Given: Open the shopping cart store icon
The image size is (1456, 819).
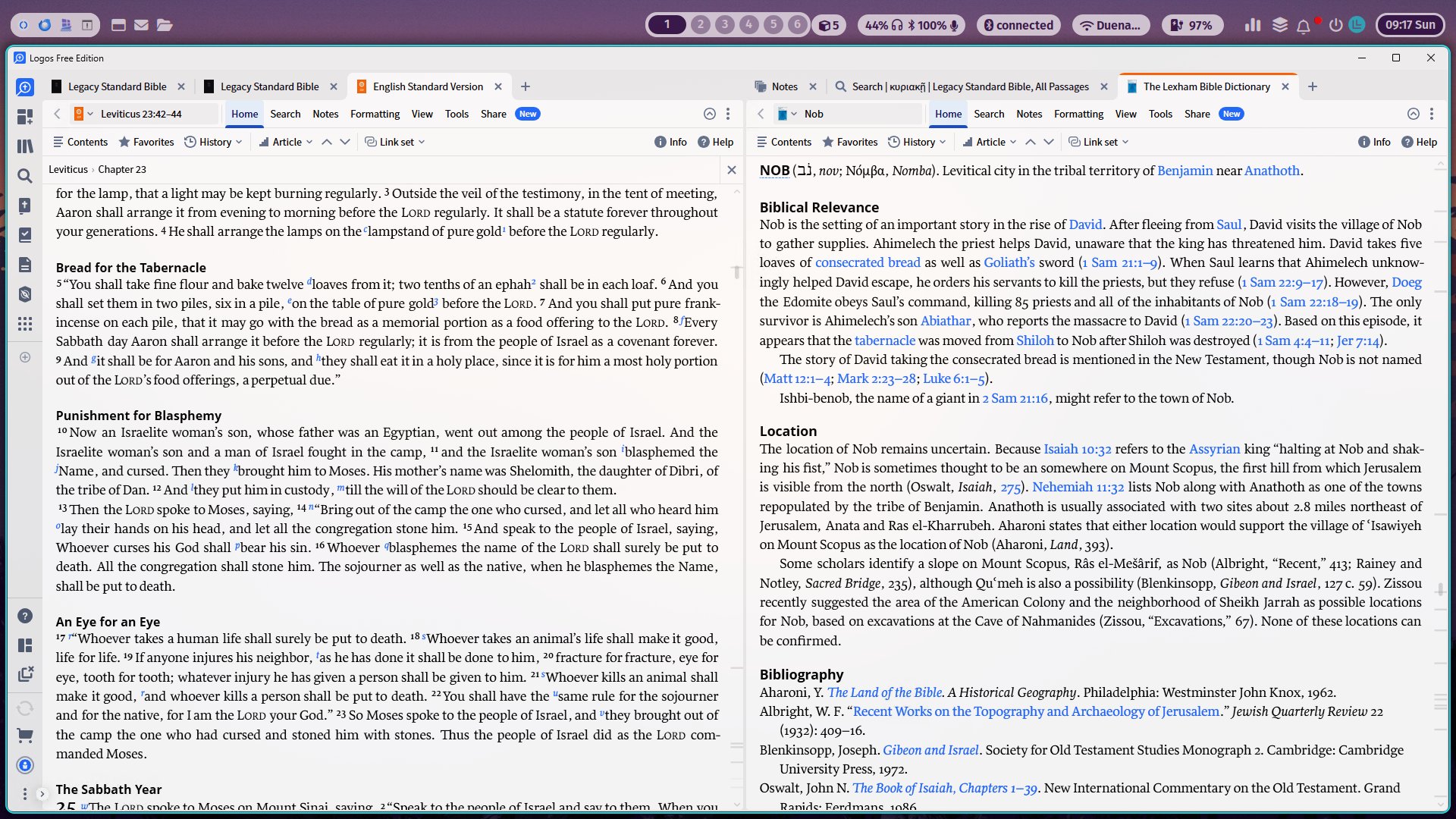Looking at the screenshot, I should click(x=25, y=736).
